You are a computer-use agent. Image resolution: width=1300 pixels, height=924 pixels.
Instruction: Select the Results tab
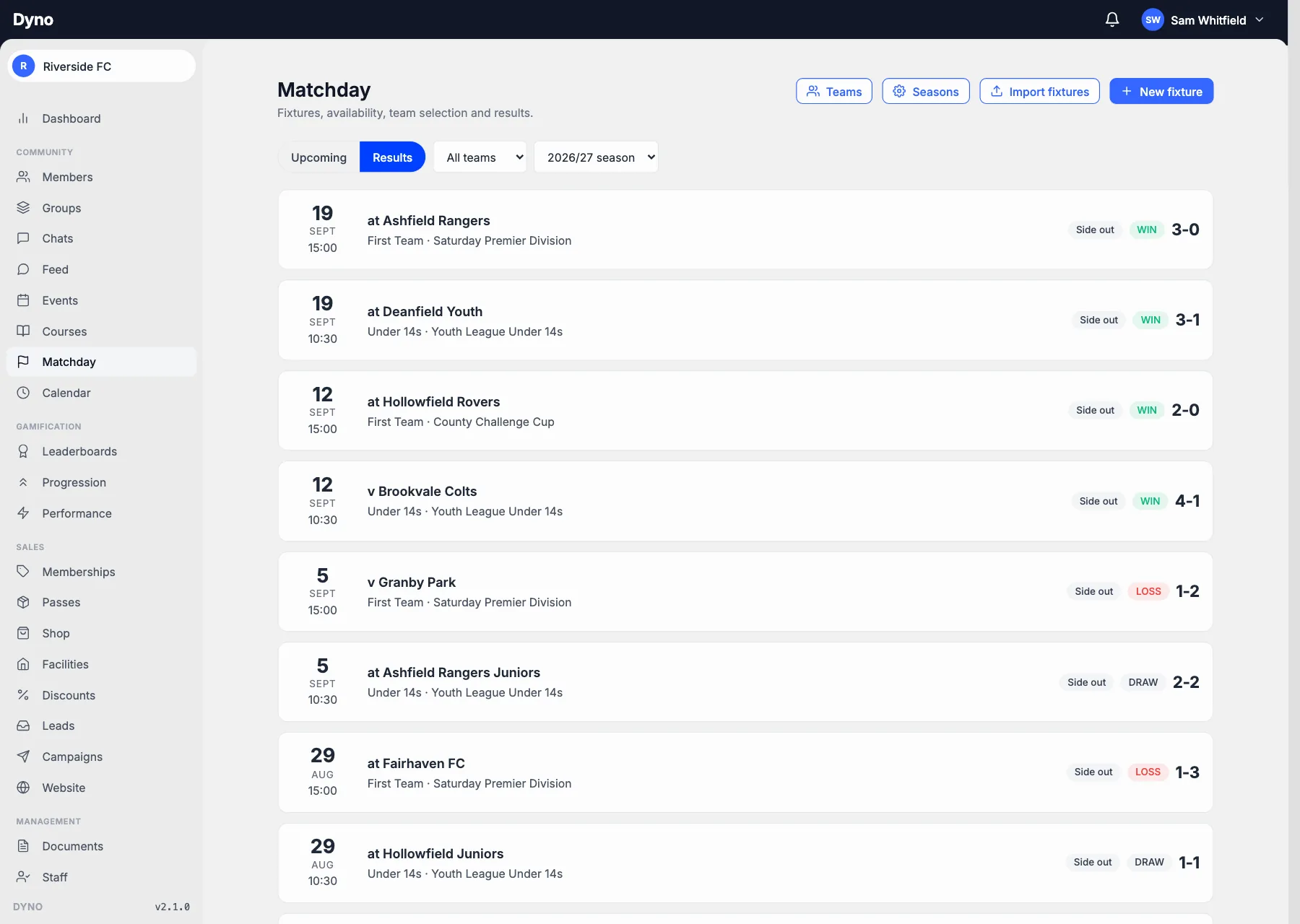point(392,157)
